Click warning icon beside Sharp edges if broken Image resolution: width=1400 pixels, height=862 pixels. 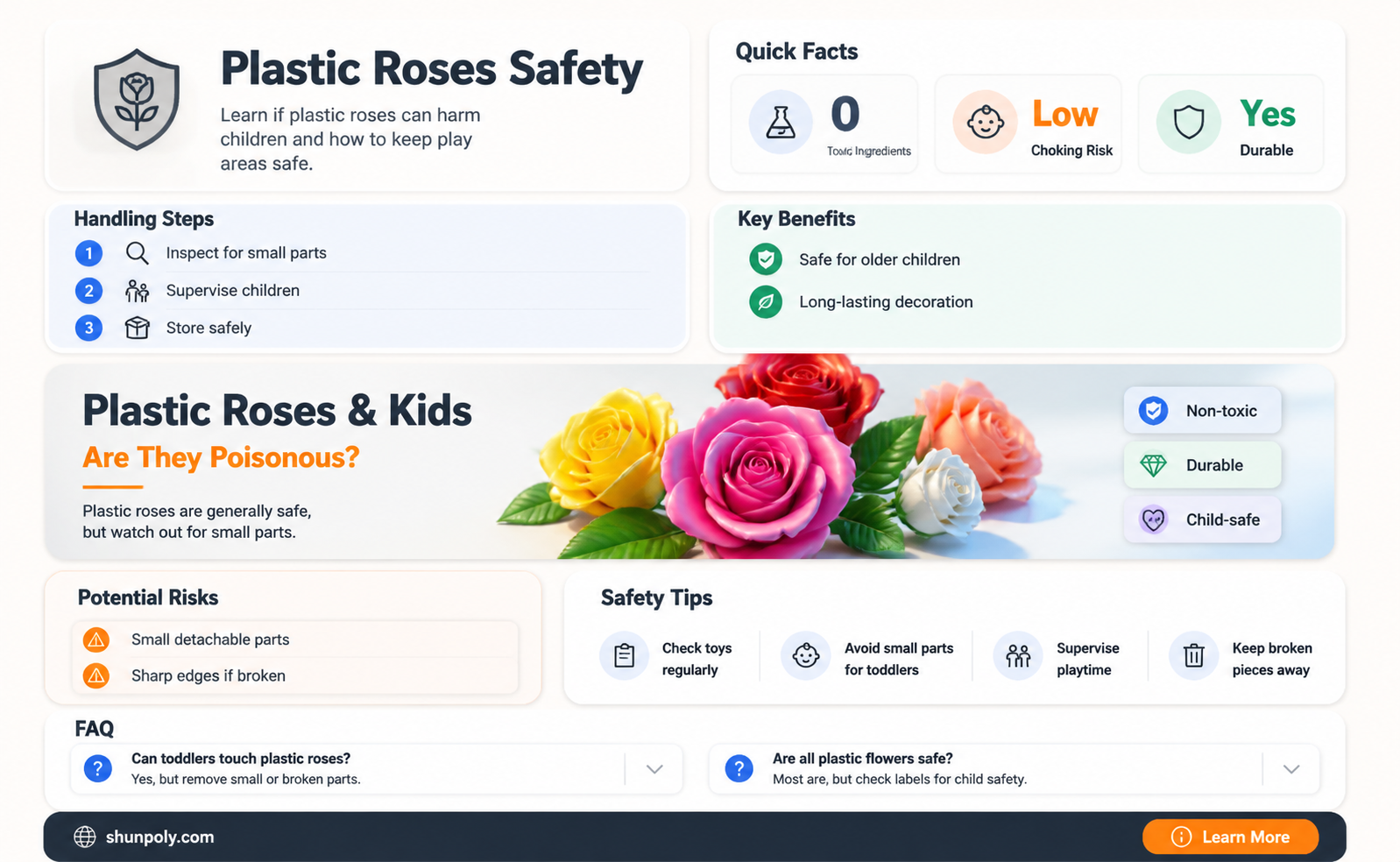(96, 675)
